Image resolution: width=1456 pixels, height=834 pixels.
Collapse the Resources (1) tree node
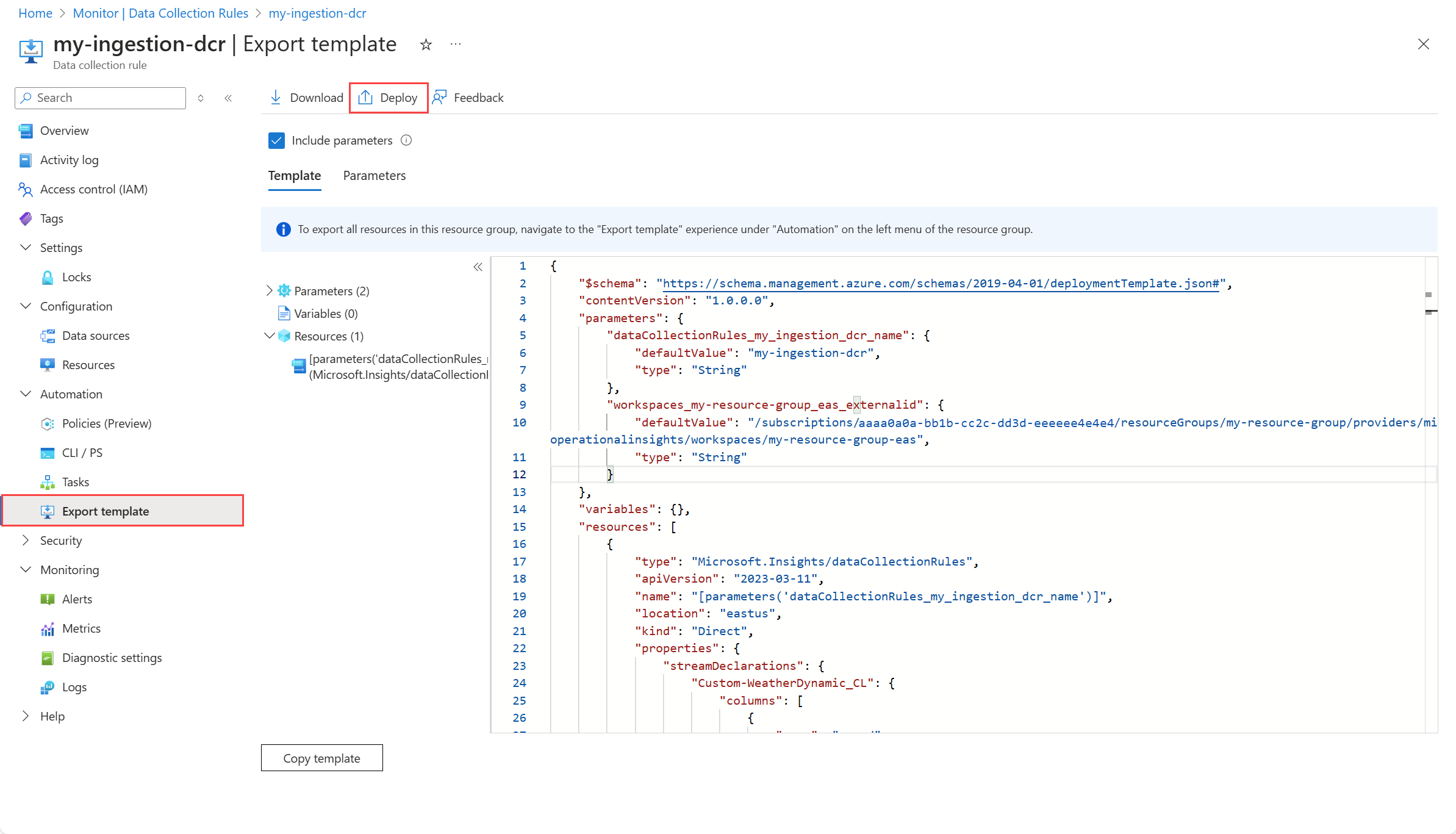tap(269, 336)
